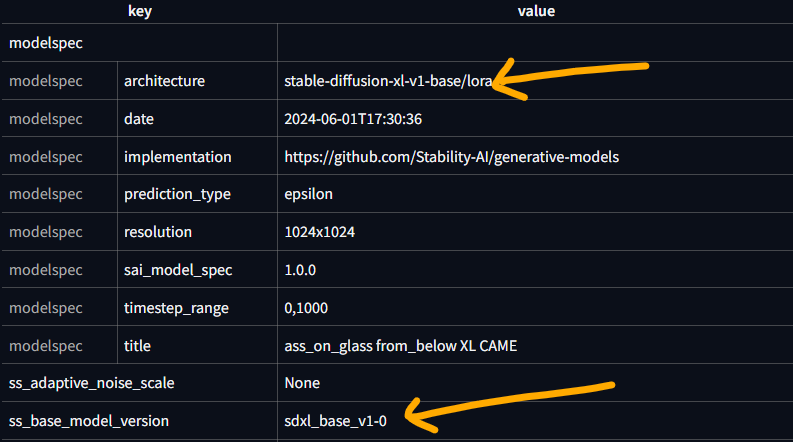Select the epsilon value

[309, 194]
